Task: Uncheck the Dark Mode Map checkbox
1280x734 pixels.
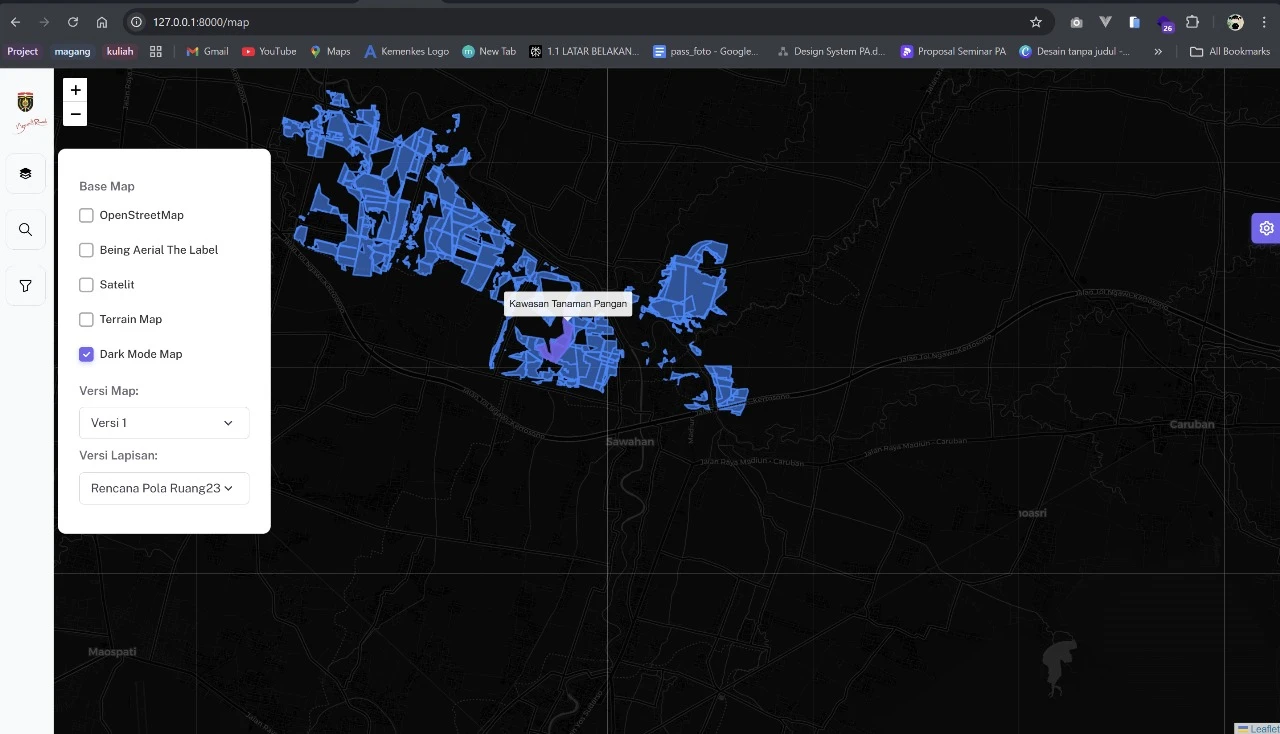Action: (x=87, y=354)
